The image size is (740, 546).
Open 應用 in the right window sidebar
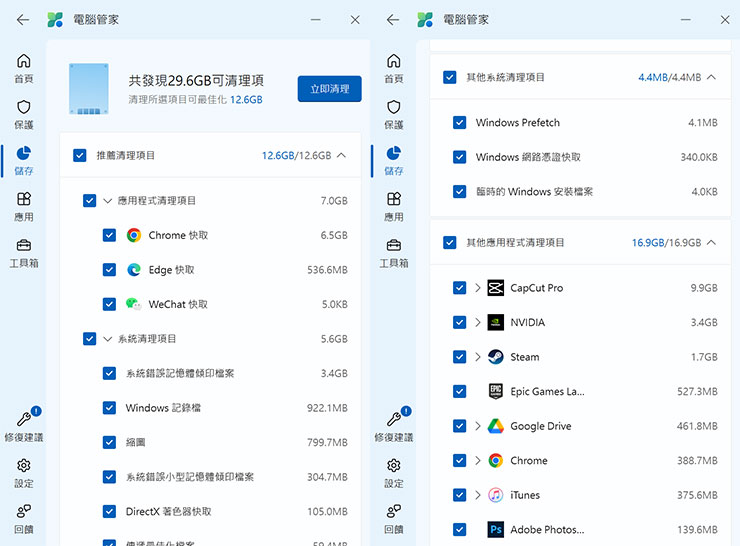(x=394, y=206)
